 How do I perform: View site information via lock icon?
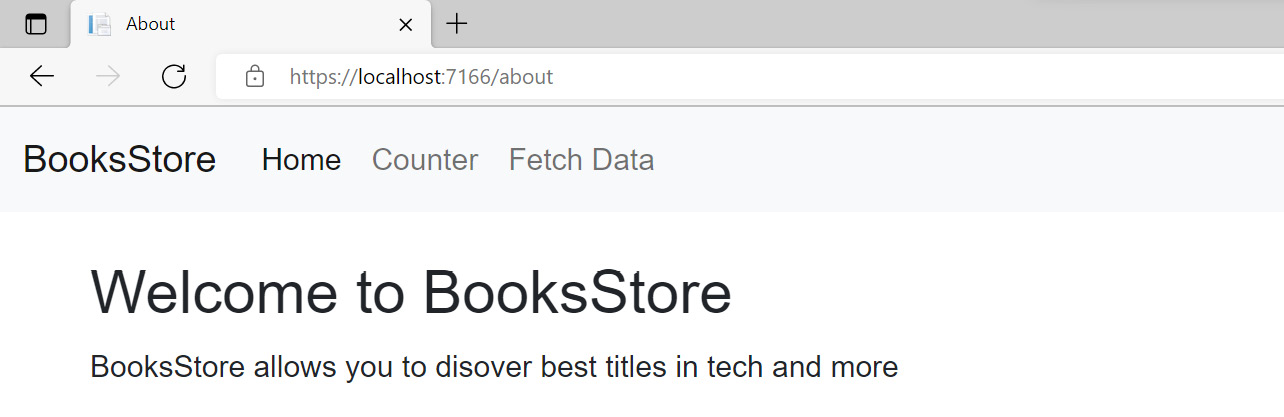coord(255,76)
